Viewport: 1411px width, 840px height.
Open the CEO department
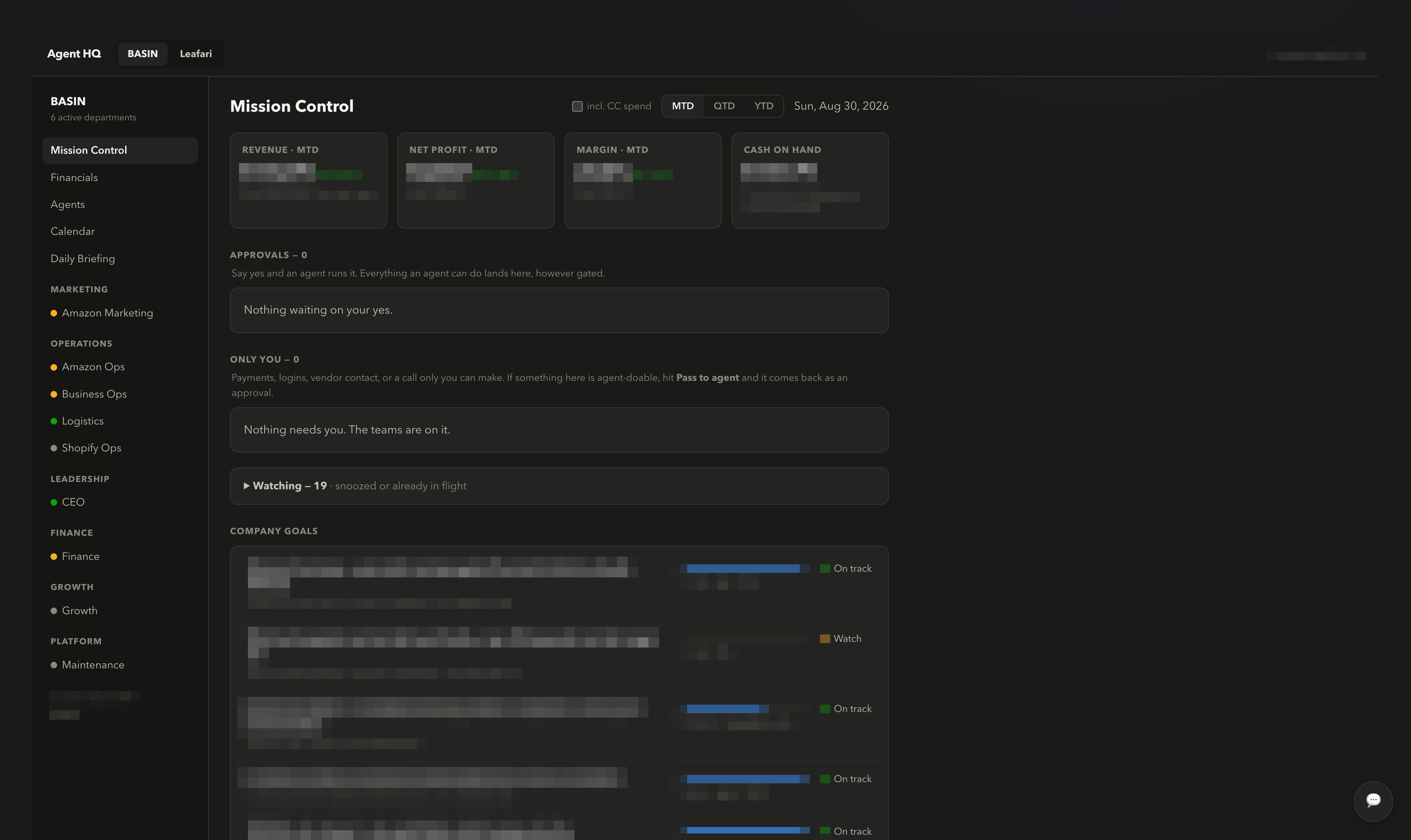pos(120,502)
